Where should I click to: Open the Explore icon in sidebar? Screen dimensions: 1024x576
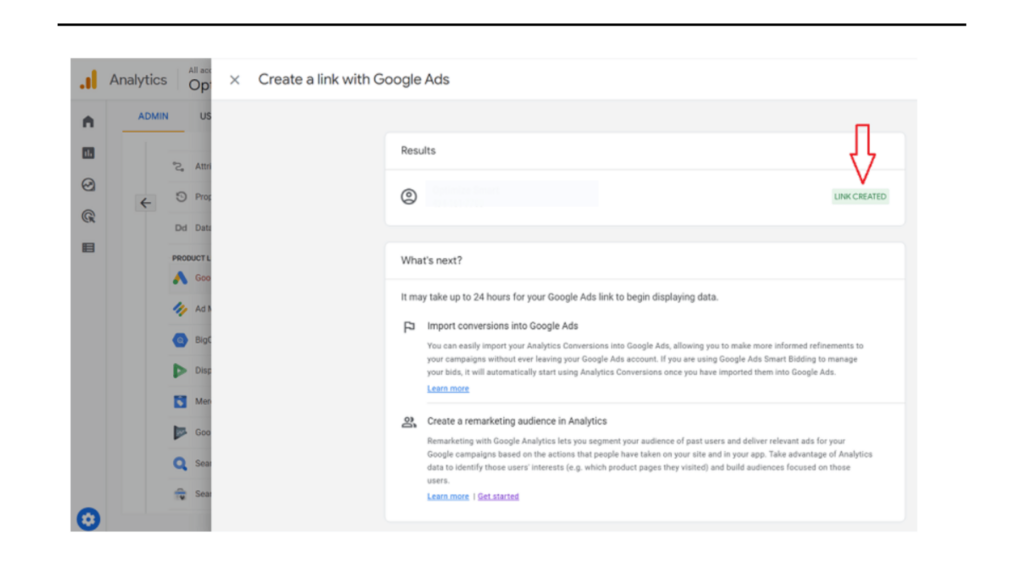[x=88, y=185]
